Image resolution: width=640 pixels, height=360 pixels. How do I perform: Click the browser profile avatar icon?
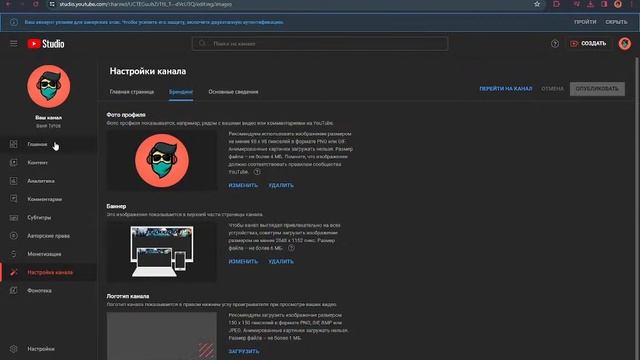[618, 4]
